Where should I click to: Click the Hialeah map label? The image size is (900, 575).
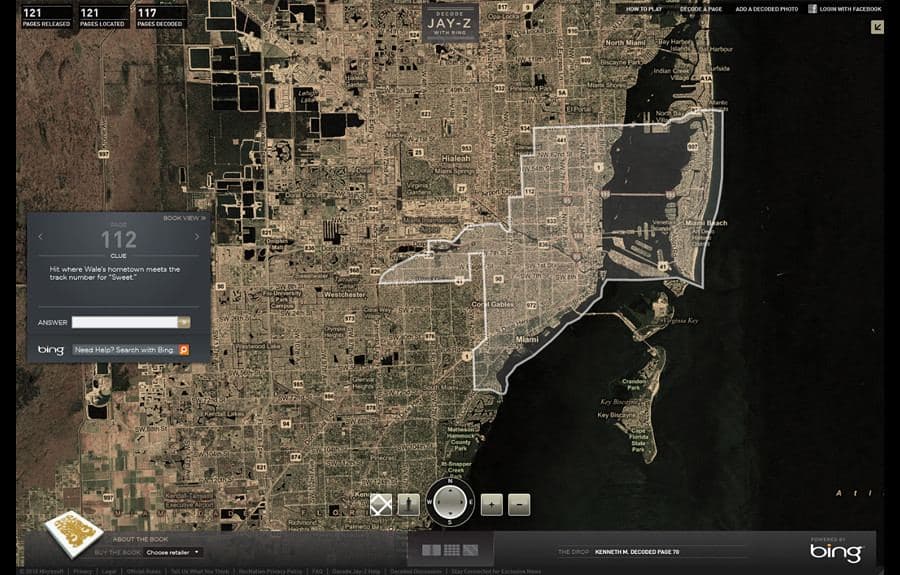456,158
